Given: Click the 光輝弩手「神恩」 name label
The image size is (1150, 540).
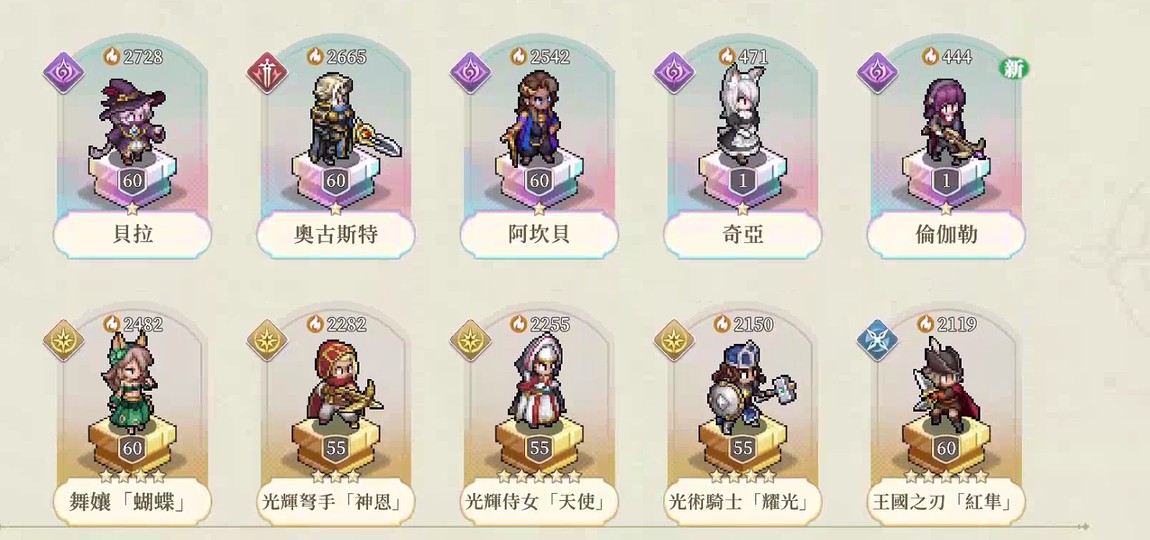Looking at the screenshot, I should pyautogui.click(x=335, y=503).
